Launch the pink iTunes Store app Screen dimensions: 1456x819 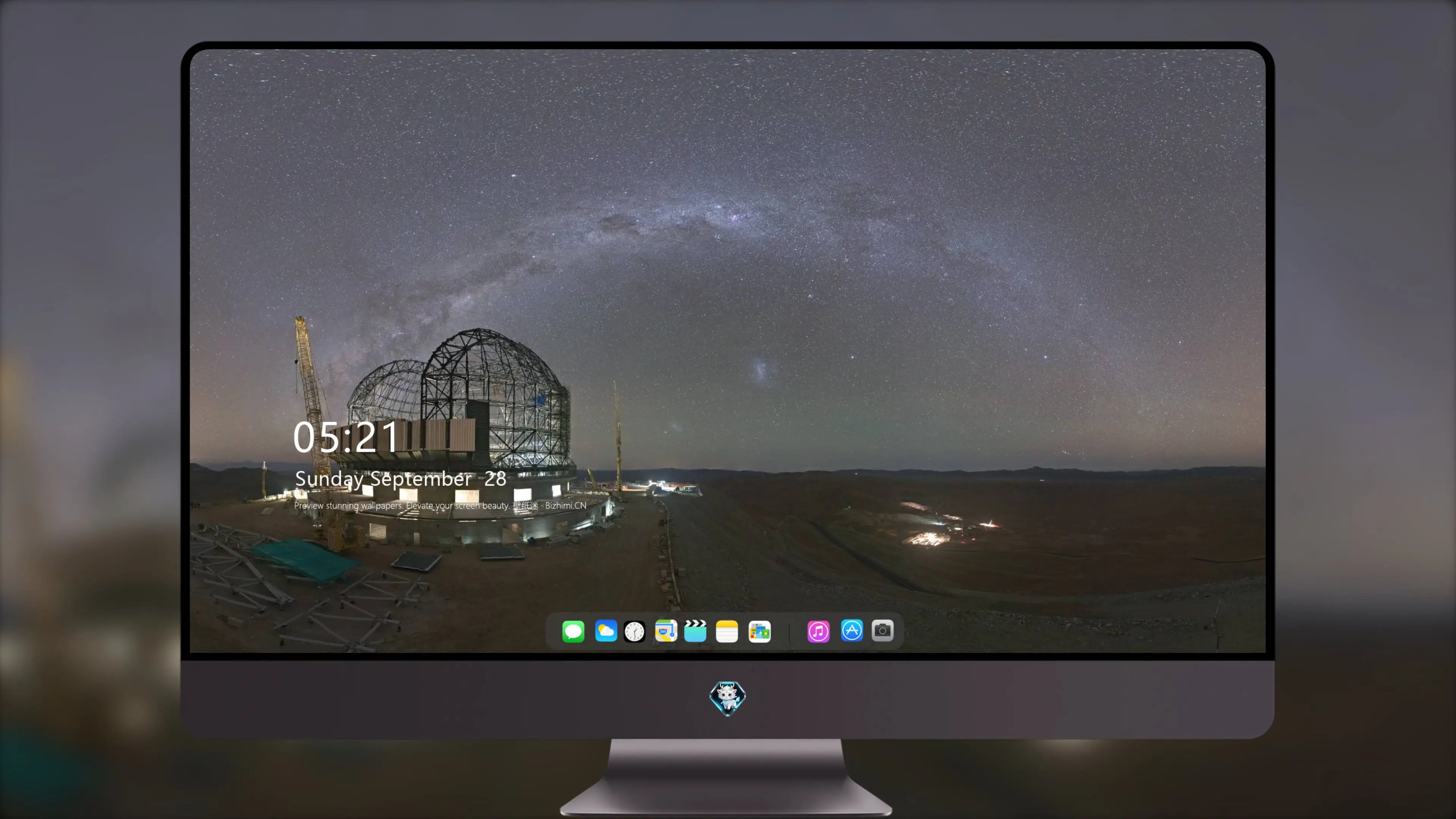pos(819,631)
